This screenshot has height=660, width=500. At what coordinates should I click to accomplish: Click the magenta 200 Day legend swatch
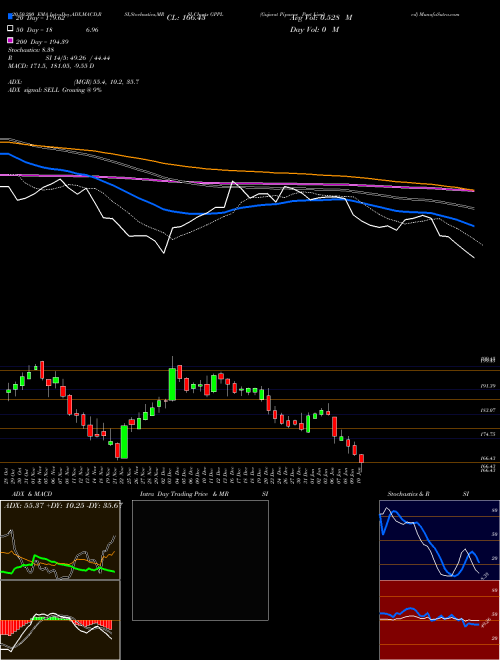click(11, 40)
